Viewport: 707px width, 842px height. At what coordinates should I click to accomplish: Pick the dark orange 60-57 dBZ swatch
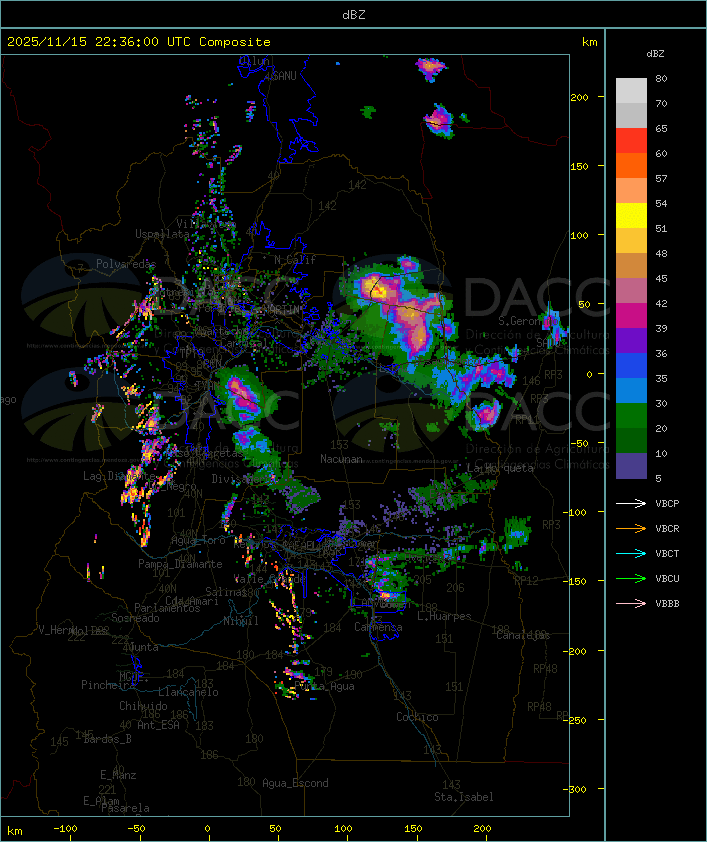tap(631, 165)
